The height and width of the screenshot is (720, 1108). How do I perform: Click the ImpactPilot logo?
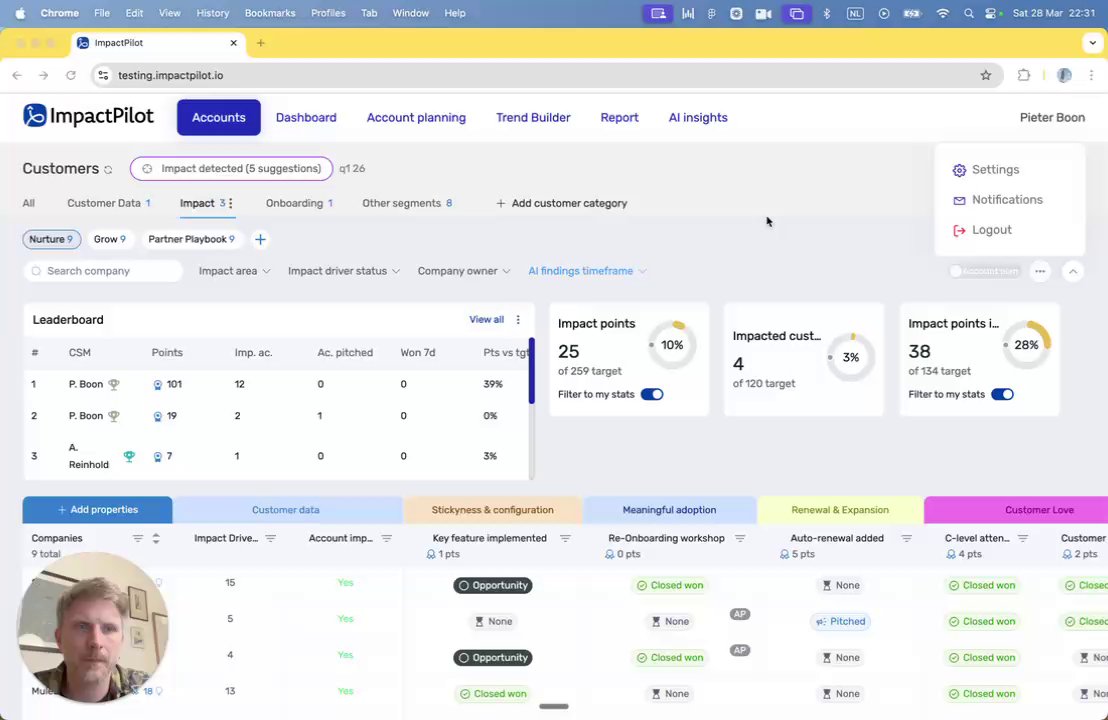click(88, 116)
